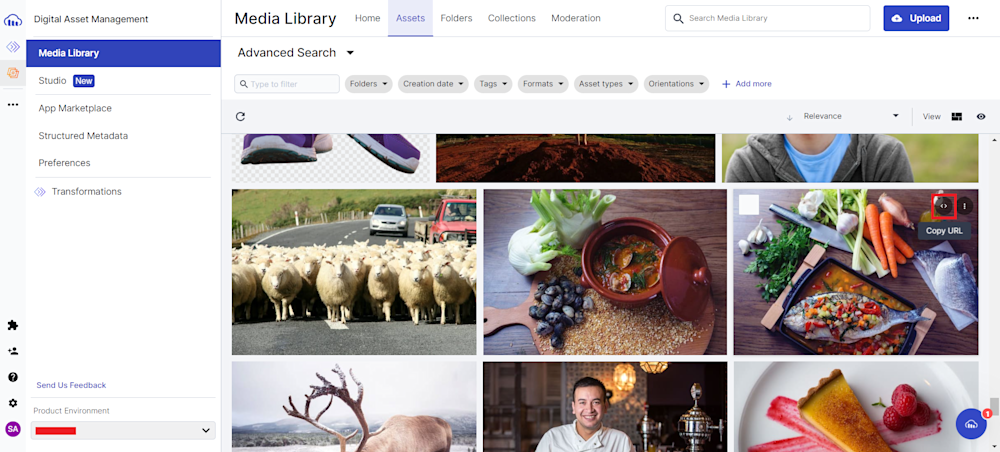Open the floating Cloudinary chat bubble

(x=971, y=424)
